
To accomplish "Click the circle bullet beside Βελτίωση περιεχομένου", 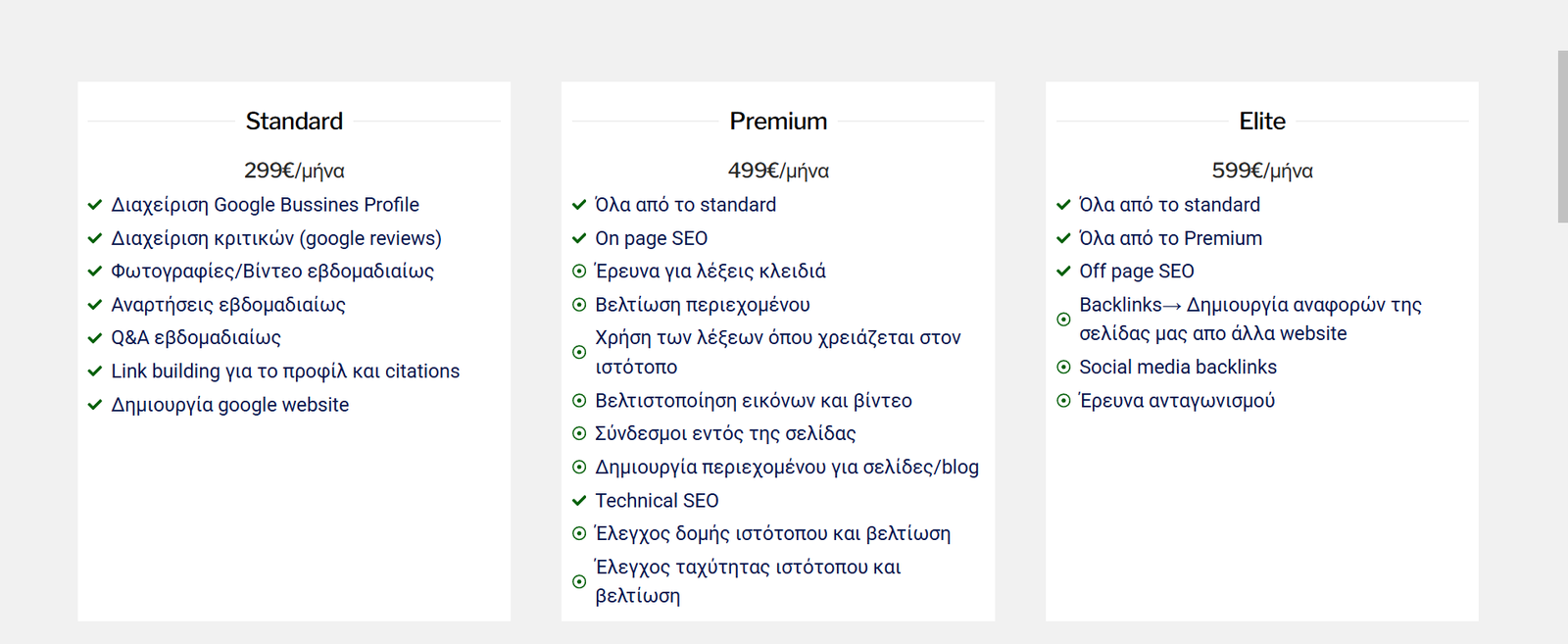I will pos(579,305).
